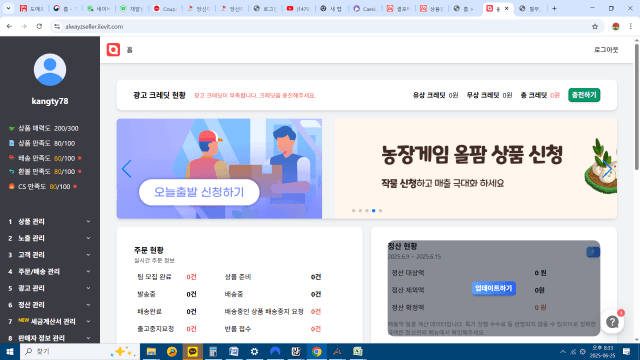Viewport: 640px width, 360px height.
Task: Click the Windows taskbar search box
Action: coord(80,351)
